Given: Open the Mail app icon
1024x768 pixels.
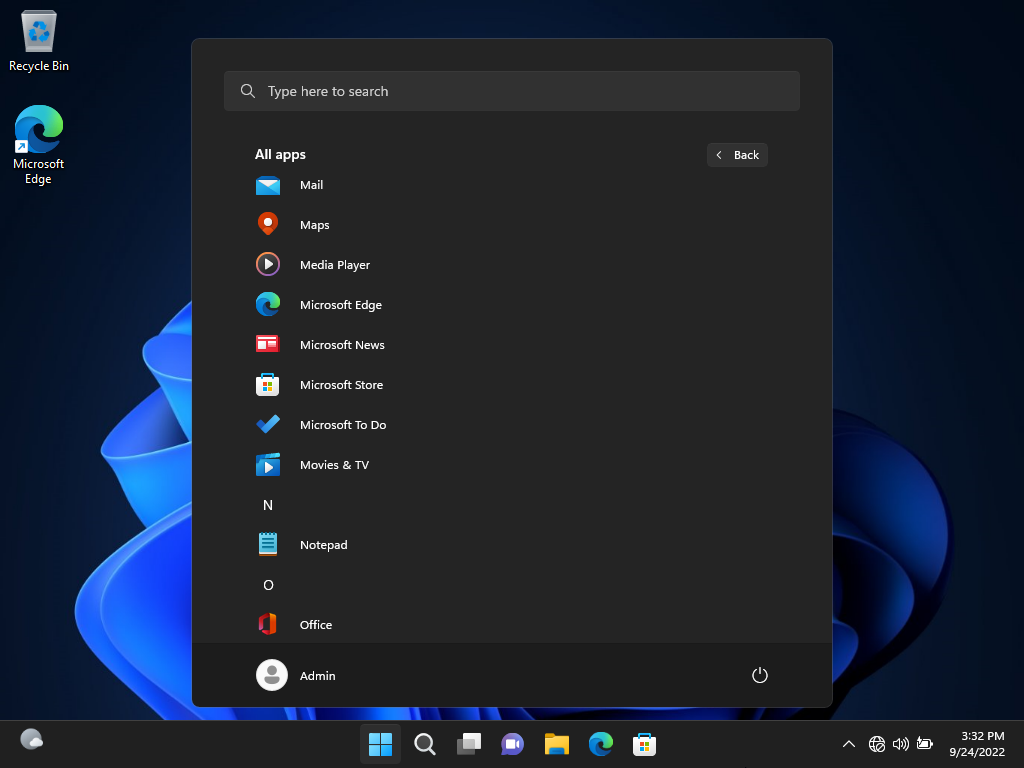Looking at the screenshot, I should point(268,185).
